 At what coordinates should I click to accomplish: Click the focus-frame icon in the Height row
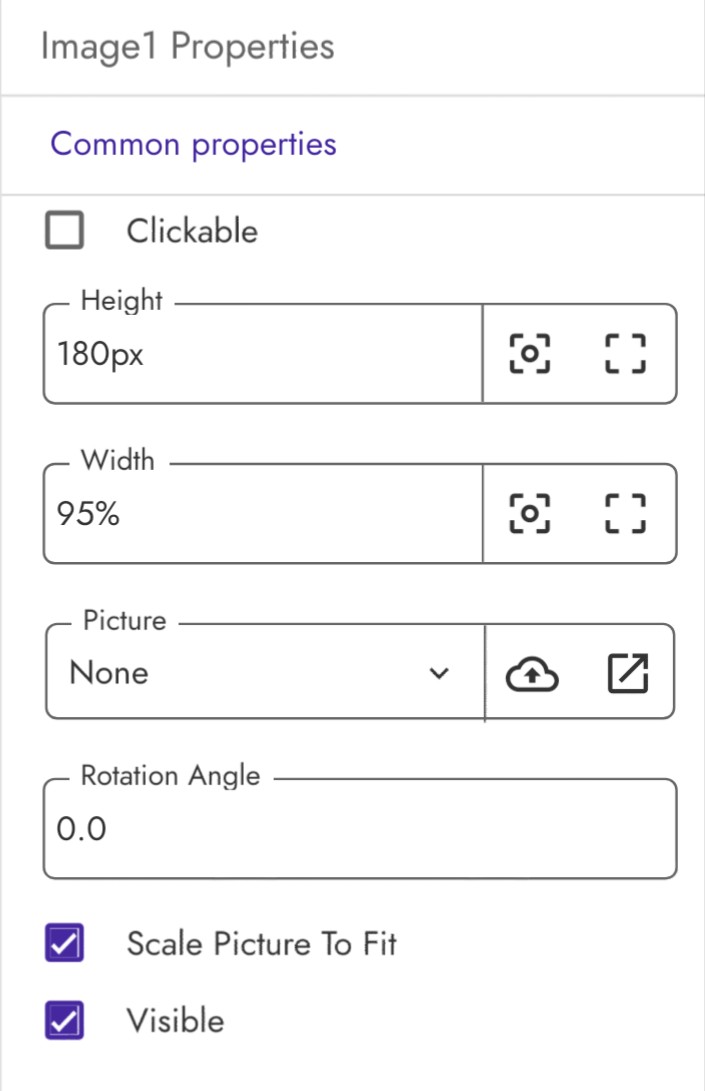click(x=530, y=354)
